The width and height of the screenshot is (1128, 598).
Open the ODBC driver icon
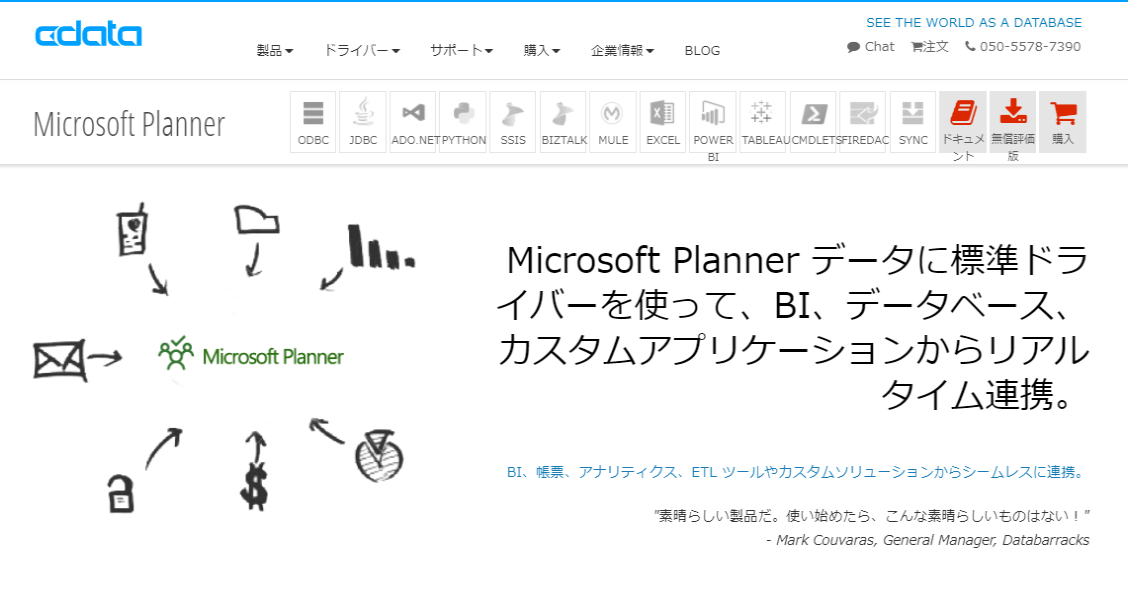coord(313,122)
